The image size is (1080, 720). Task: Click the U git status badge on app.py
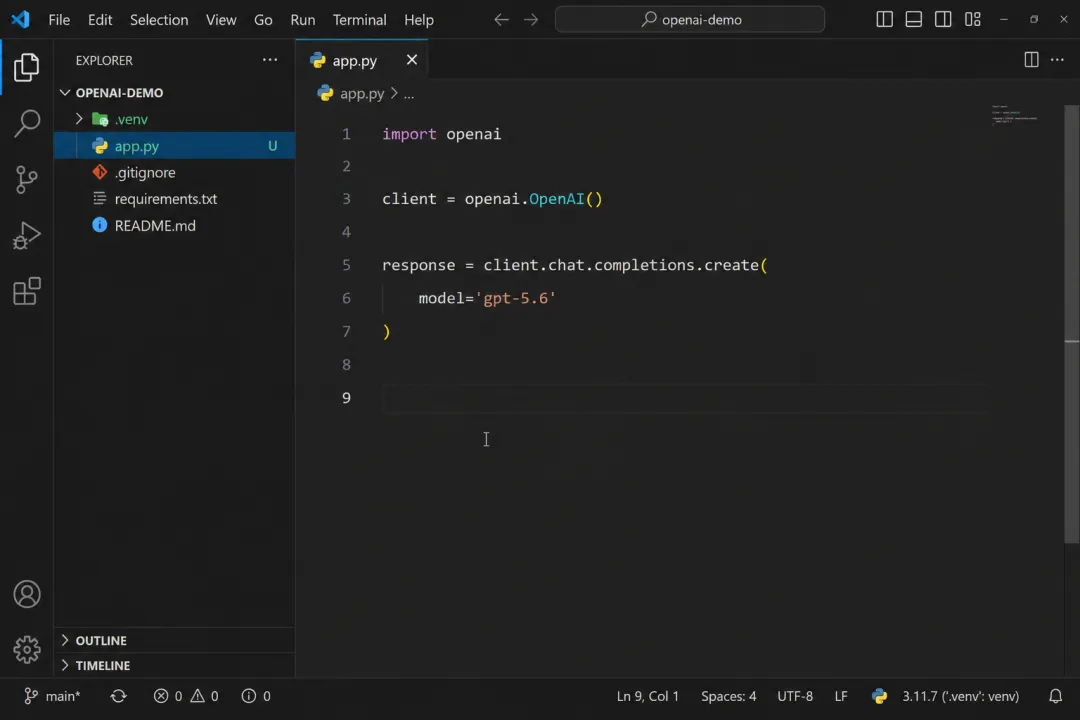[x=273, y=146]
